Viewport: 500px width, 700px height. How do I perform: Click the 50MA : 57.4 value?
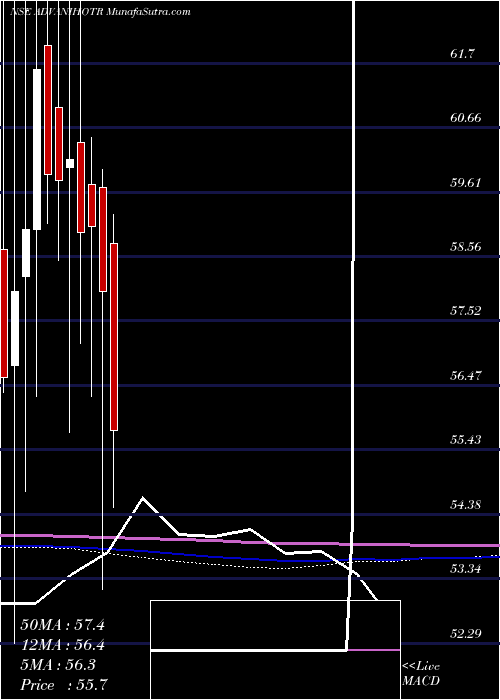click(62, 625)
